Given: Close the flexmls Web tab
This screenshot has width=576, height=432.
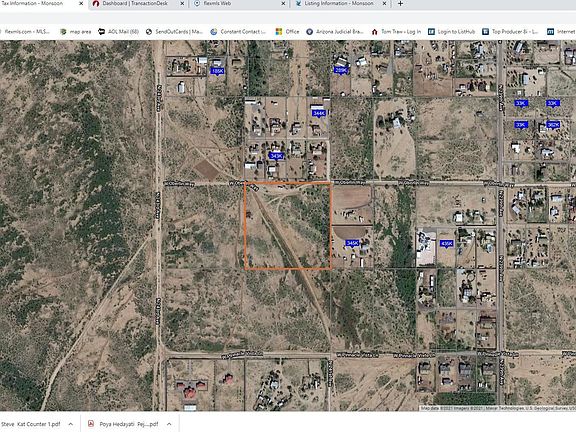Looking at the screenshot, I should tap(283, 4).
